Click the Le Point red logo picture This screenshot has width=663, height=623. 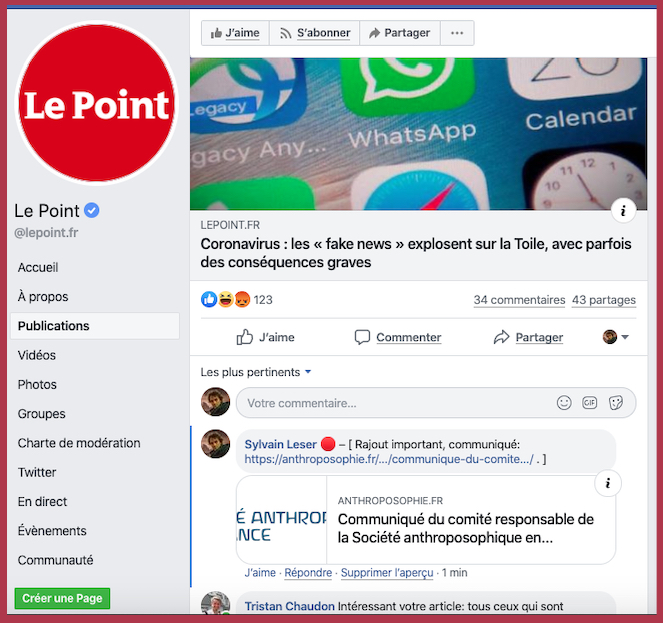click(97, 103)
